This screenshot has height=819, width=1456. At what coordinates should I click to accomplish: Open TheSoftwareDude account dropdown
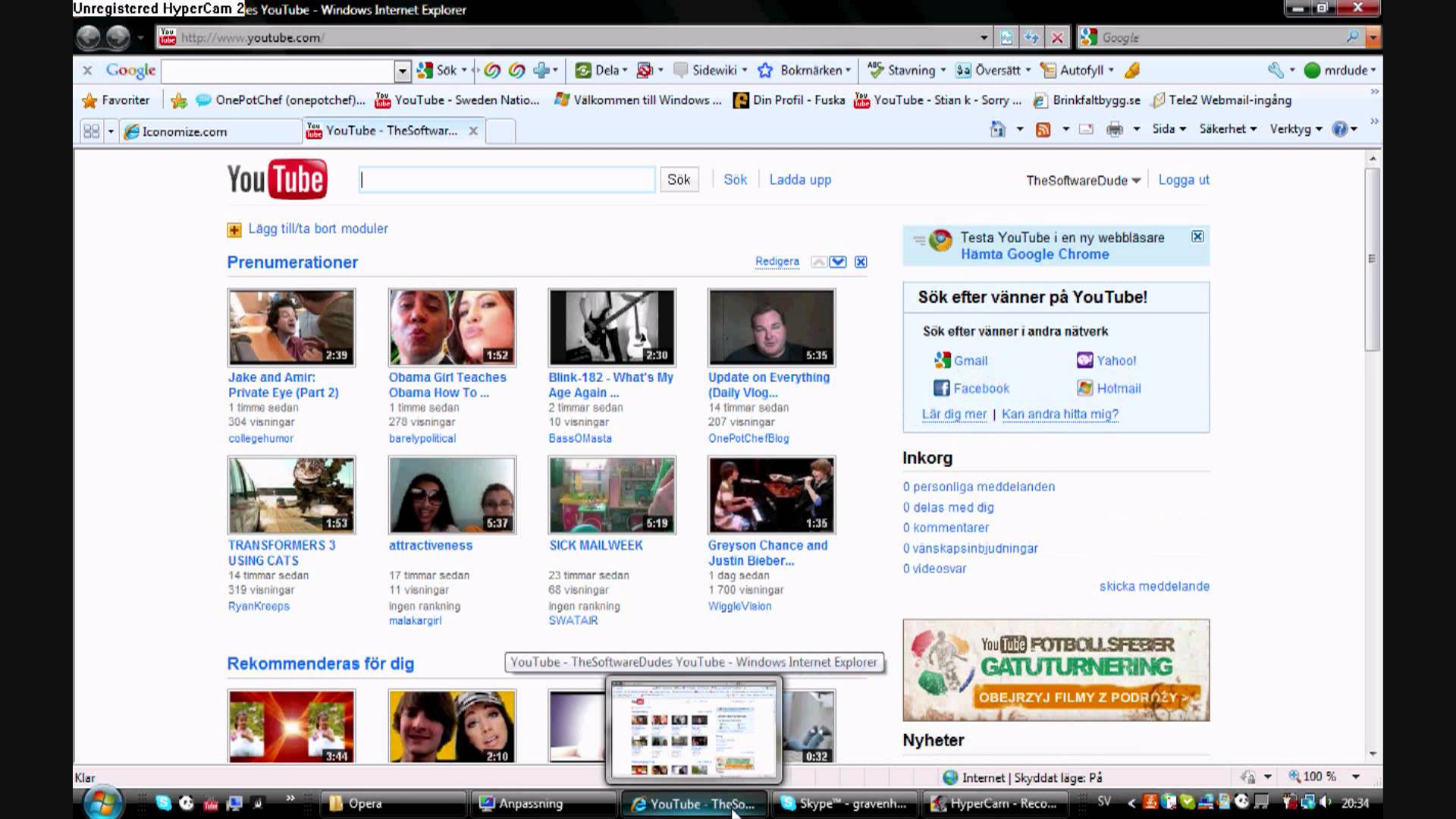[1083, 180]
